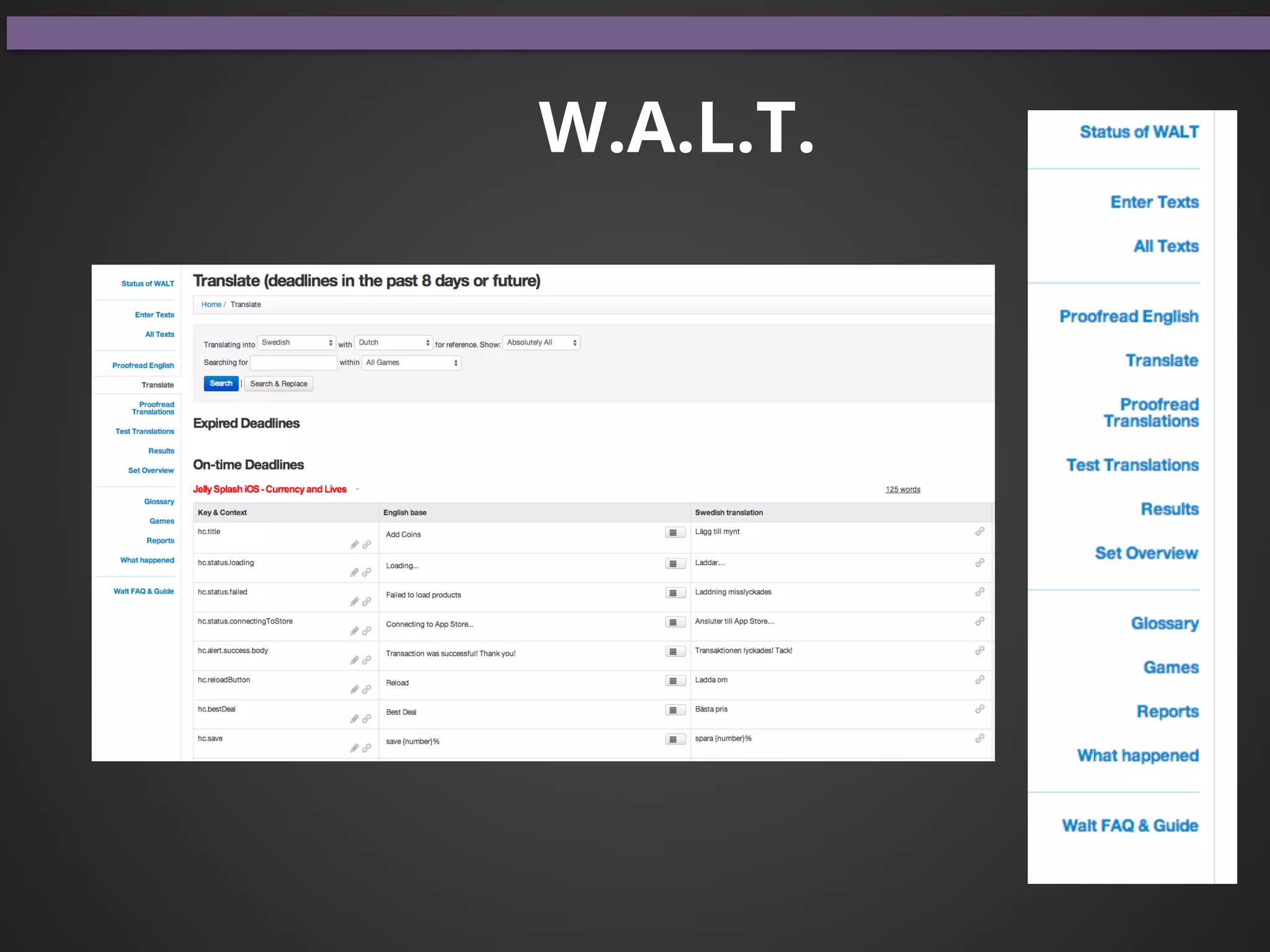Expand the Jelly Splash iOS section arrow
1270x952 pixels.
(x=357, y=490)
